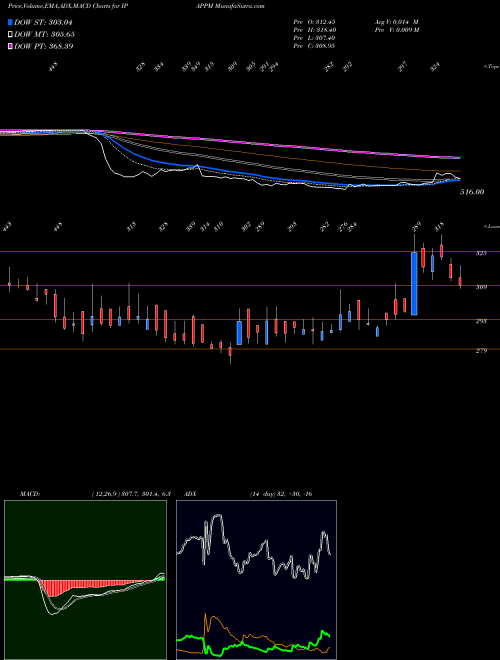Open the dark-blue ADX indicator chart panel
This screenshot has height=660, width=500.
point(256,580)
